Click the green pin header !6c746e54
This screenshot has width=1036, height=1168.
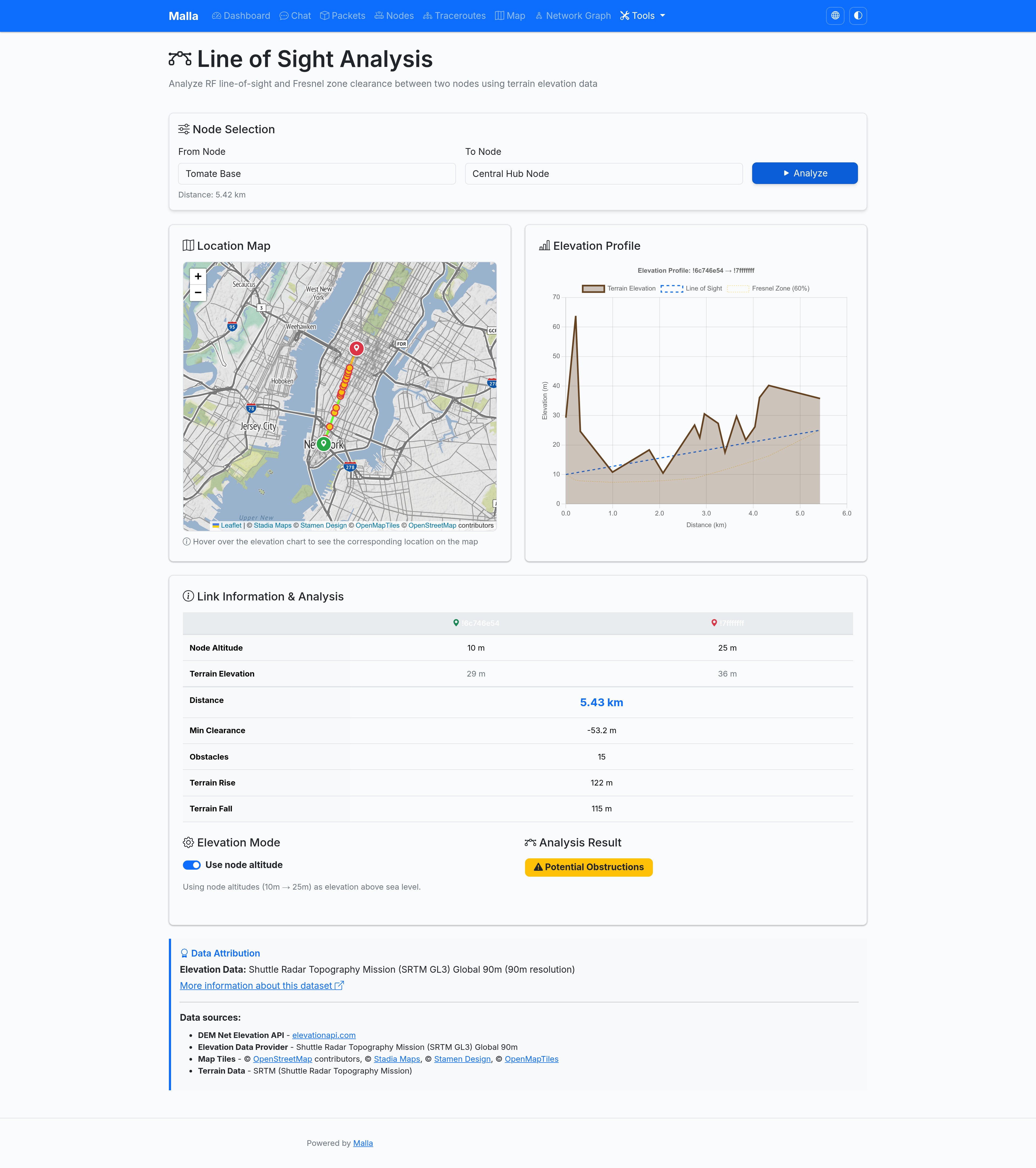click(x=476, y=623)
